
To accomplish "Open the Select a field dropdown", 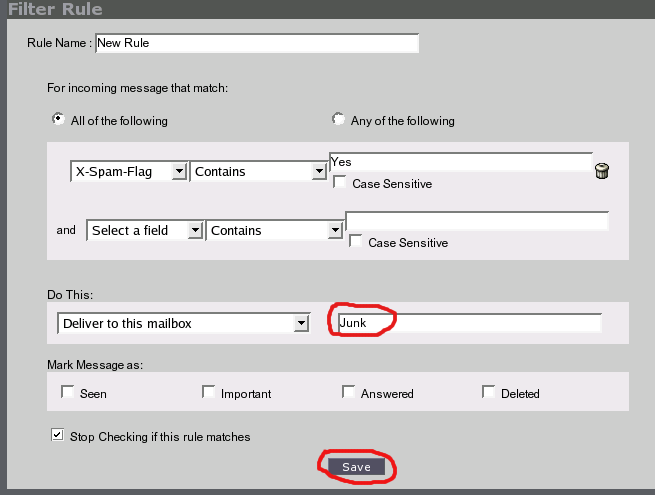I will pos(145,230).
